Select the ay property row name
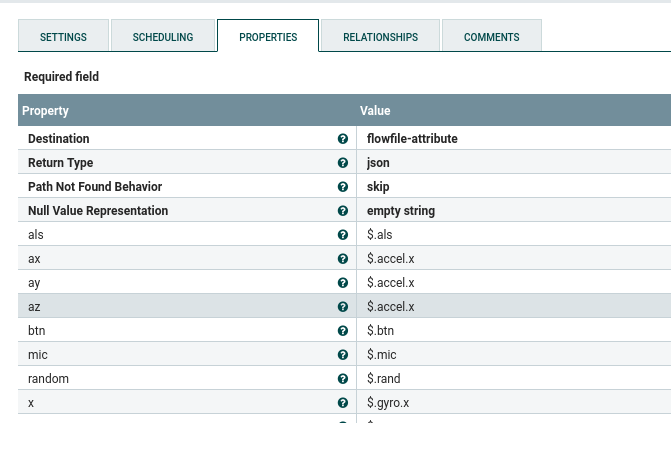This screenshot has height=453, width=671. (34, 283)
